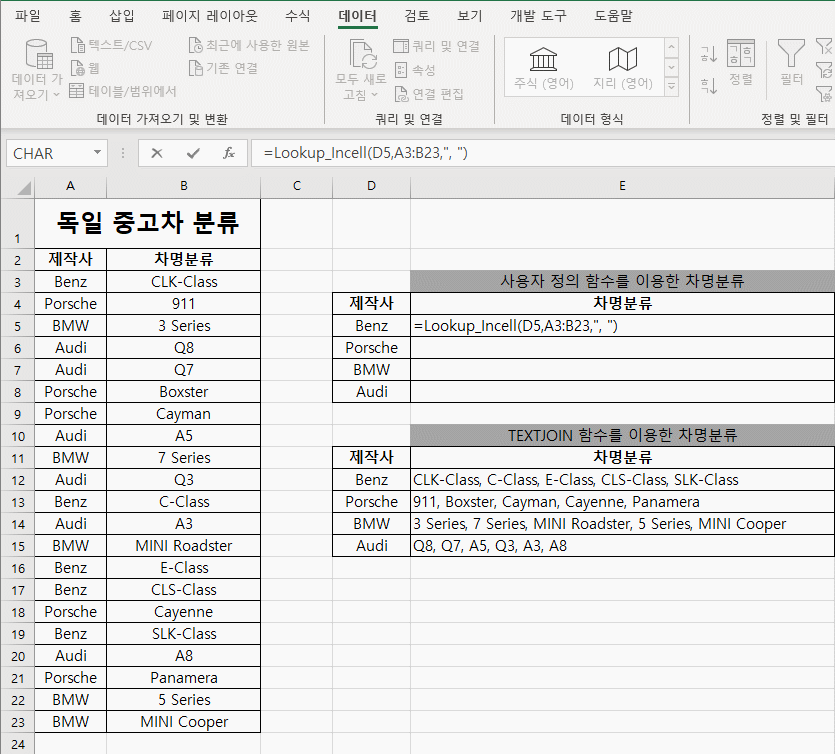Switch to the 개발 도구 tab
Screen dimensions: 835x754
click(x=538, y=16)
